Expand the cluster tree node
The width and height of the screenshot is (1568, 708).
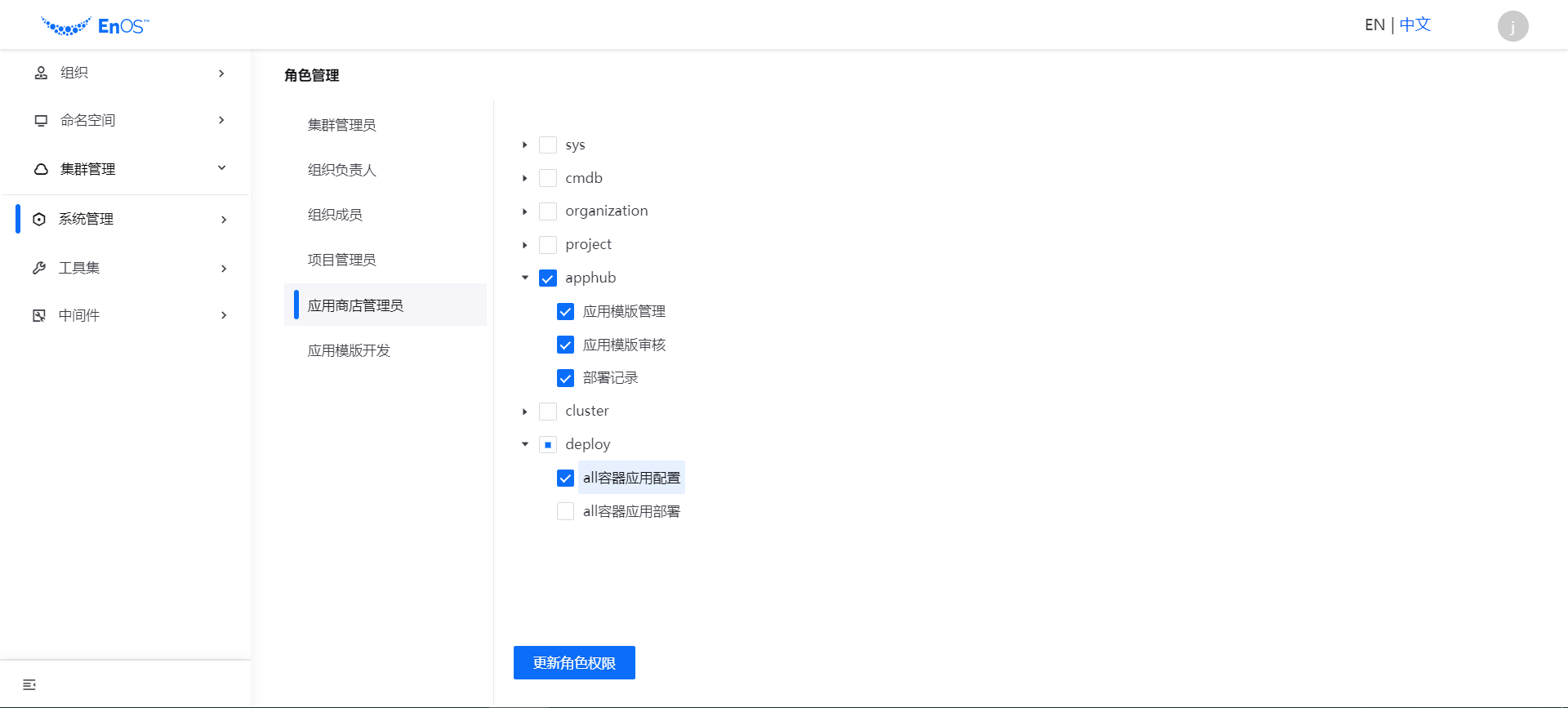(x=525, y=412)
